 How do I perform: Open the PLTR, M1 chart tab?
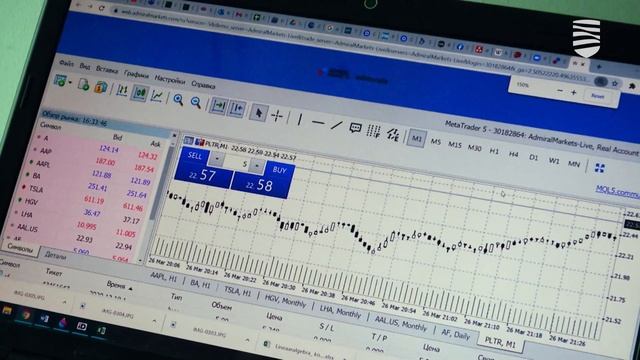click(500, 342)
